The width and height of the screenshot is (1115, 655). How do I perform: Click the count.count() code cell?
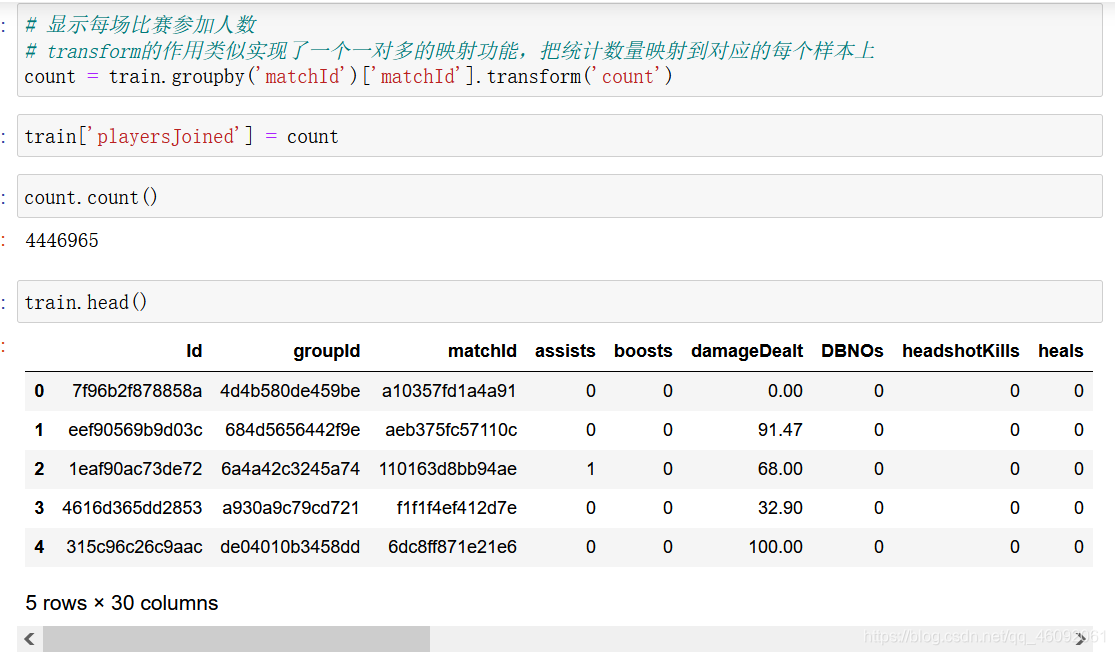coord(560,197)
